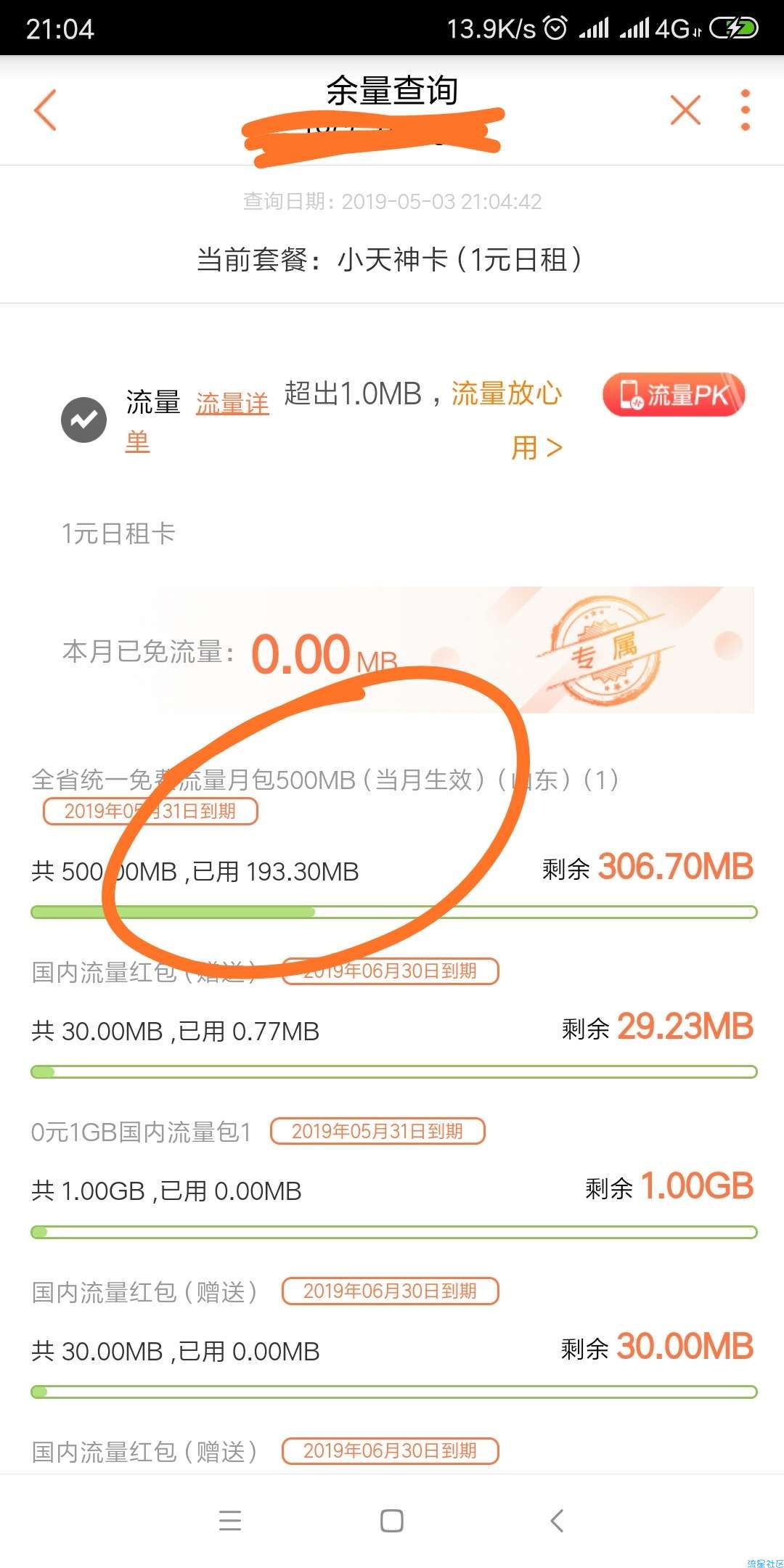The height and width of the screenshot is (1568, 784).
Task: Tap the 1元日租卡 section label
Action: (118, 534)
